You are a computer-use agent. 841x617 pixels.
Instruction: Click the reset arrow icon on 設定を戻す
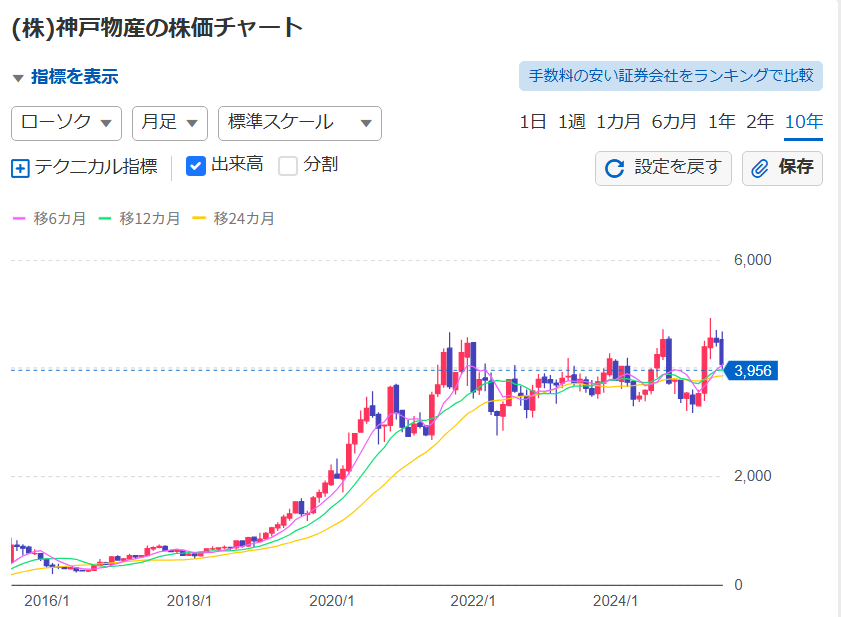point(615,168)
